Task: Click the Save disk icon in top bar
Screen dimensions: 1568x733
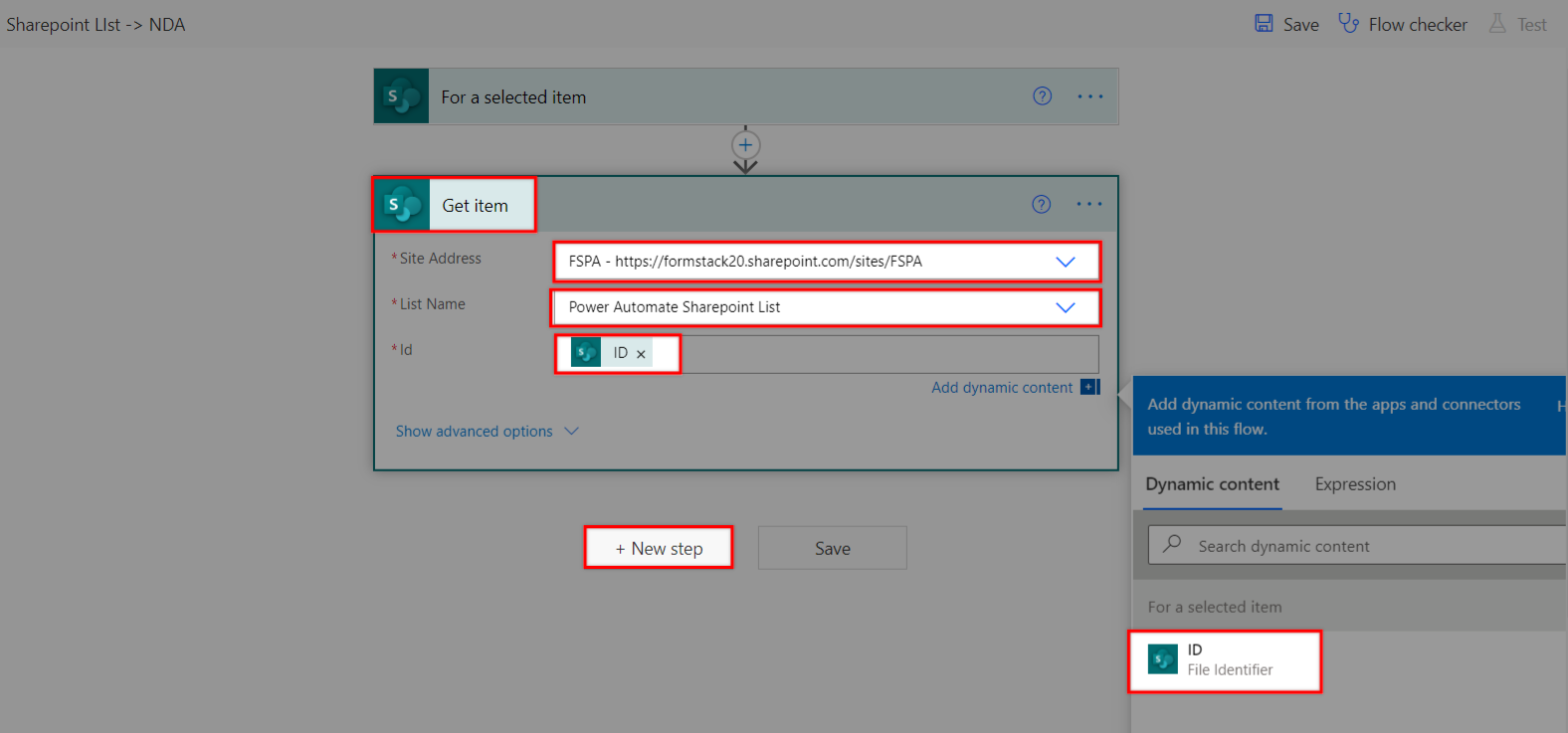Action: coord(1264,24)
